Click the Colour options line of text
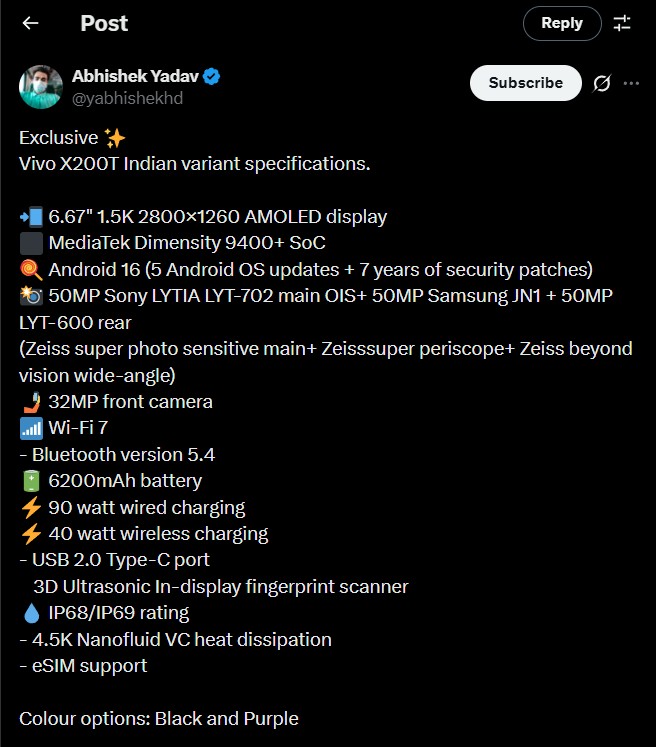656x747 pixels. tap(159, 718)
